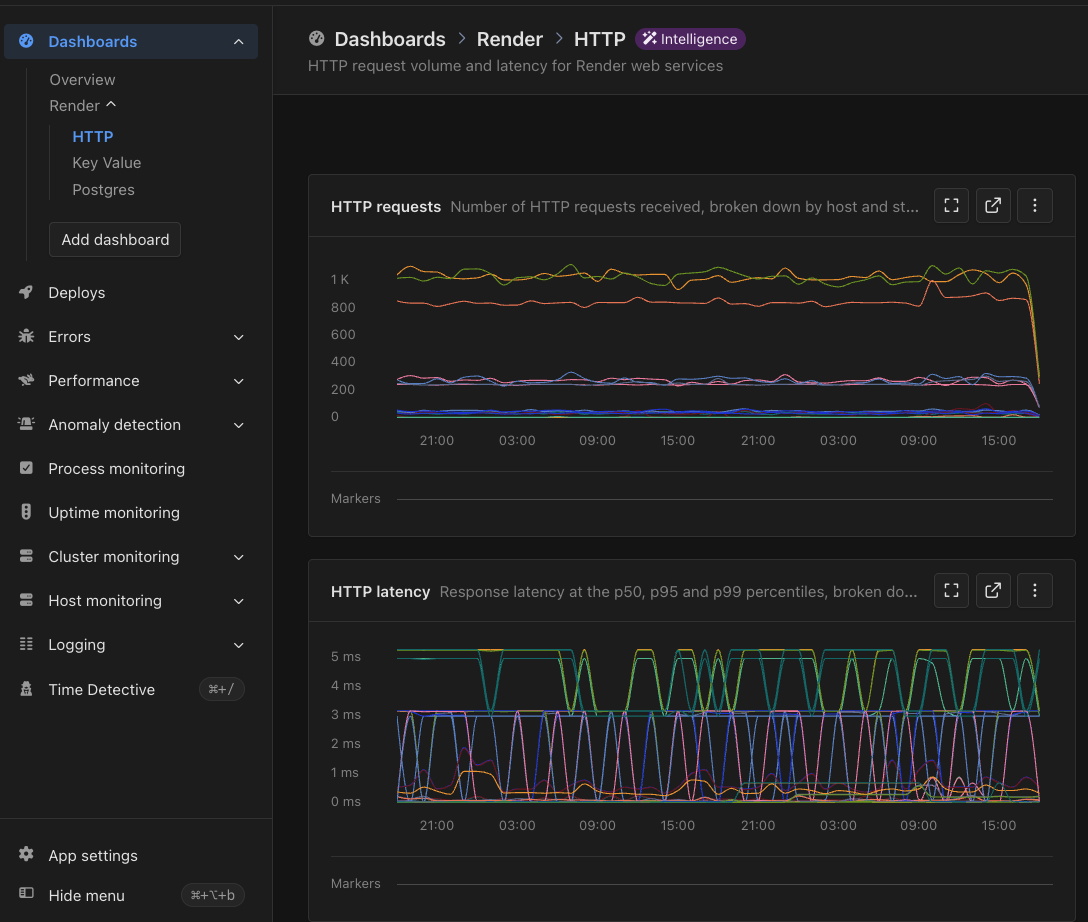Screen dimensions: 1088x922
Task: Open HTTP requests chart options menu
Action: click(1035, 205)
